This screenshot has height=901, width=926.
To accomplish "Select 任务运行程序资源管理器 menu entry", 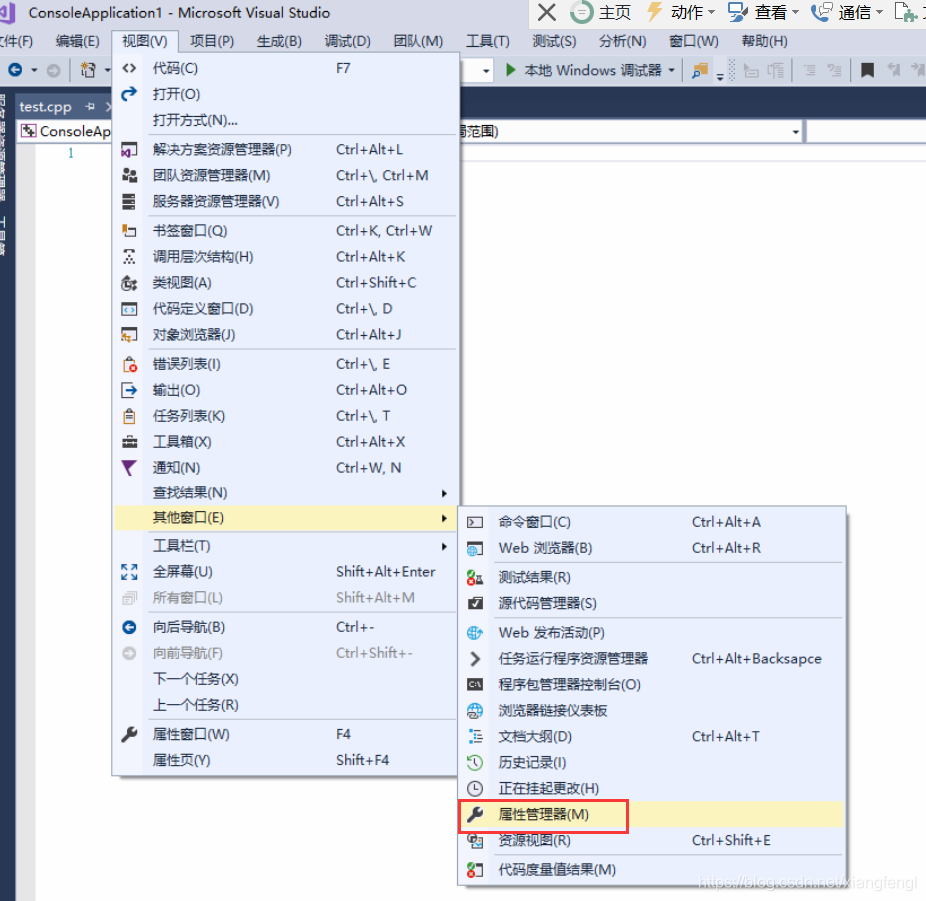I will tap(651, 659).
